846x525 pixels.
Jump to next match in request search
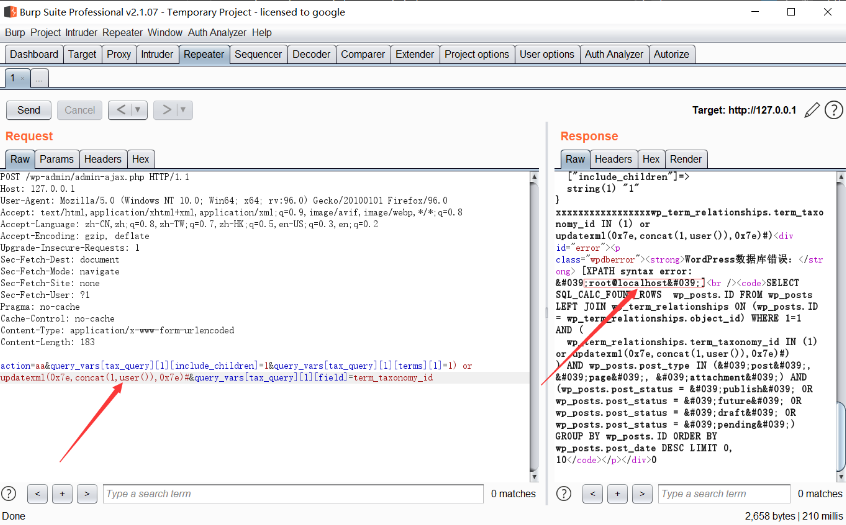87,494
